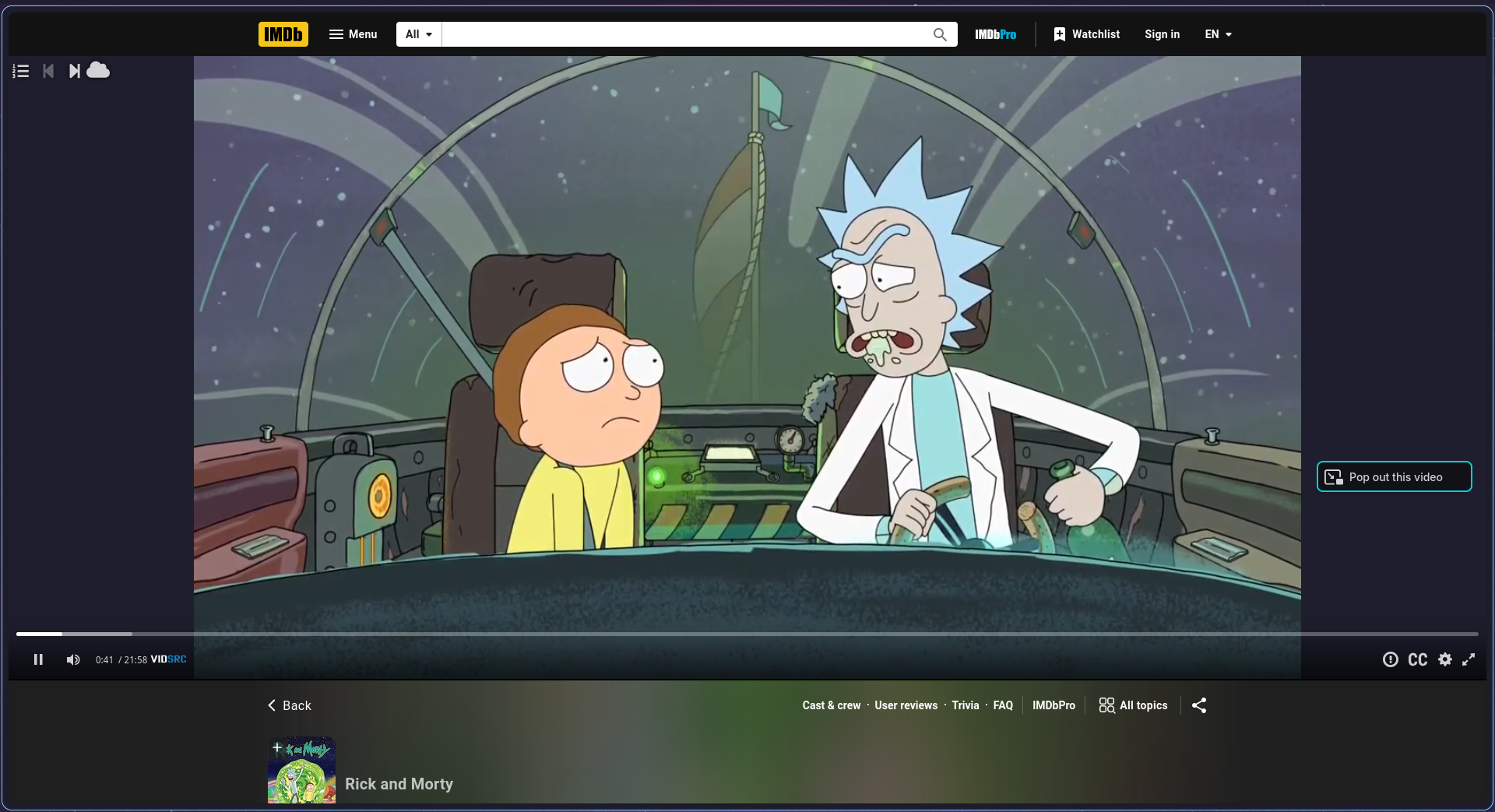Click the IMDb logo
The height and width of the screenshot is (812, 1495).
[x=283, y=34]
